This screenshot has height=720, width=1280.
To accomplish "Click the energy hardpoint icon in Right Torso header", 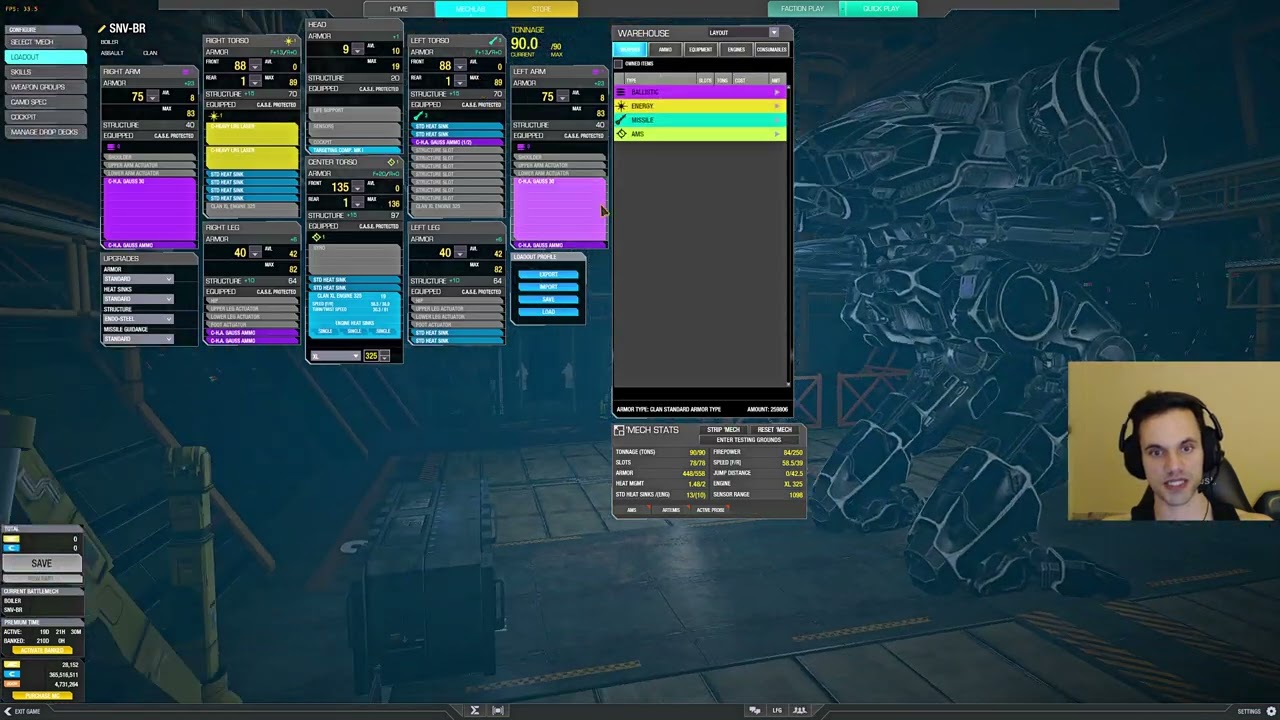I will (289, 41).
